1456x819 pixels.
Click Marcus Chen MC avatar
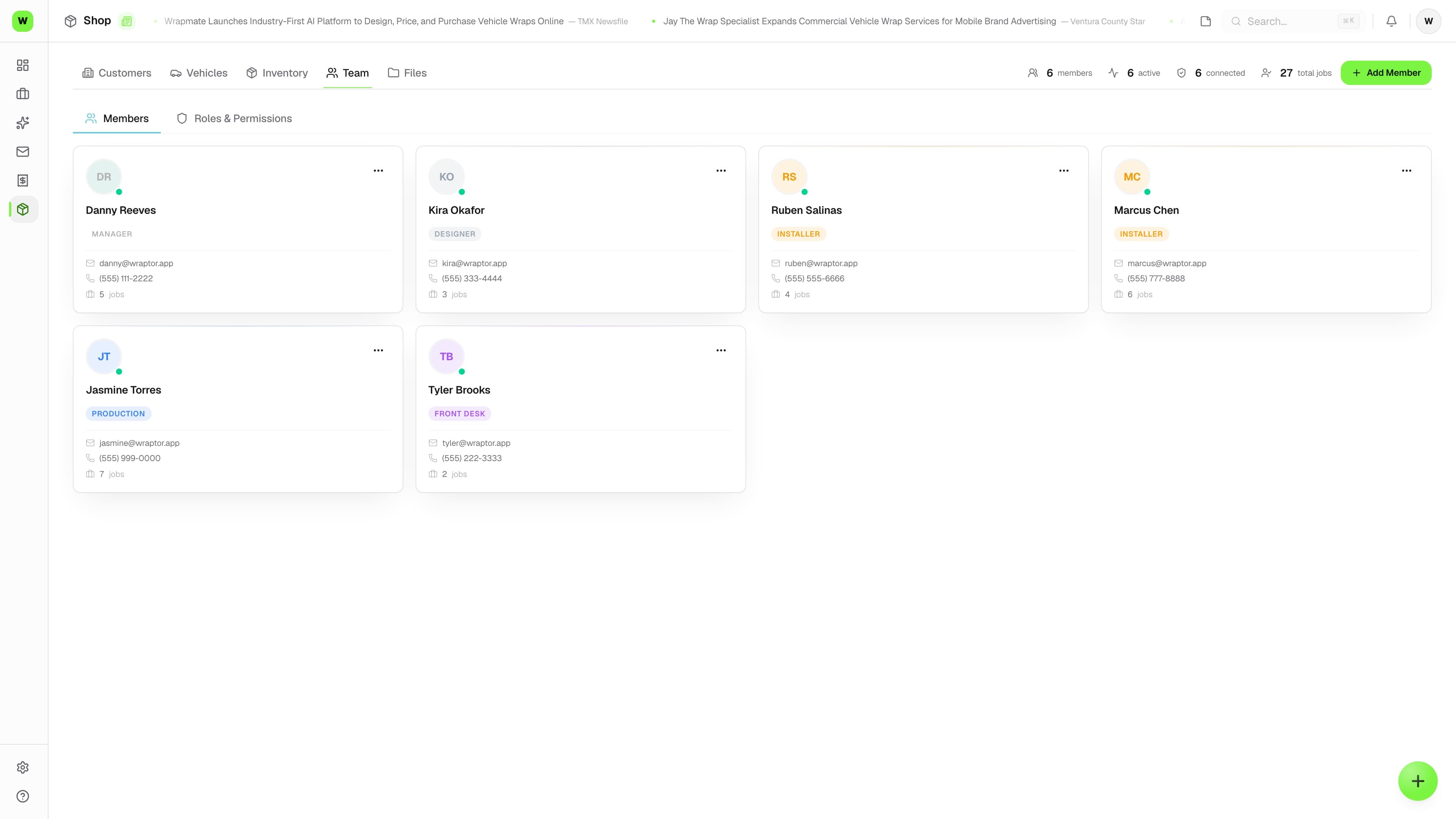pos(1132,177)
